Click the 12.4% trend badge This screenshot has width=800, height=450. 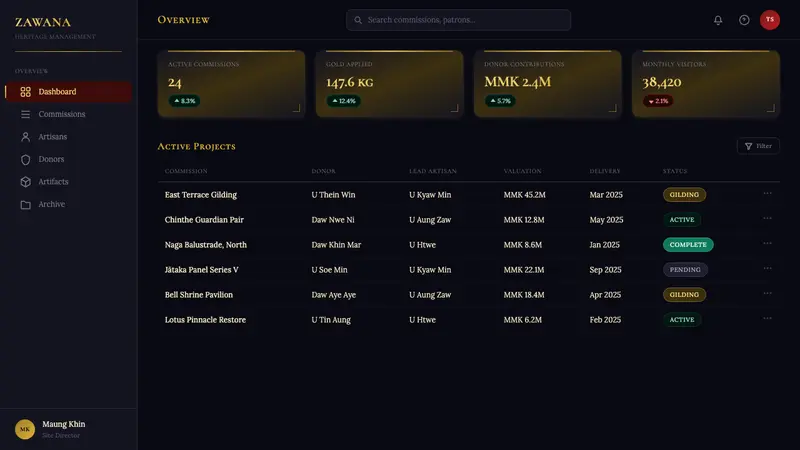(343, 101)
